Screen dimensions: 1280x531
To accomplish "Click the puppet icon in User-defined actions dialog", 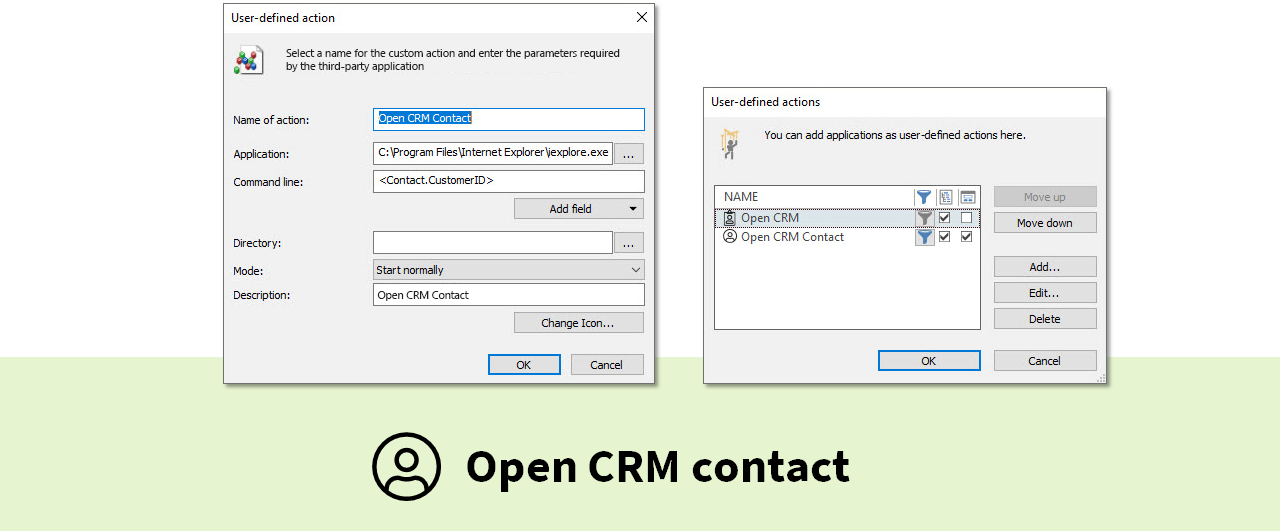I will tap(729, 143).
